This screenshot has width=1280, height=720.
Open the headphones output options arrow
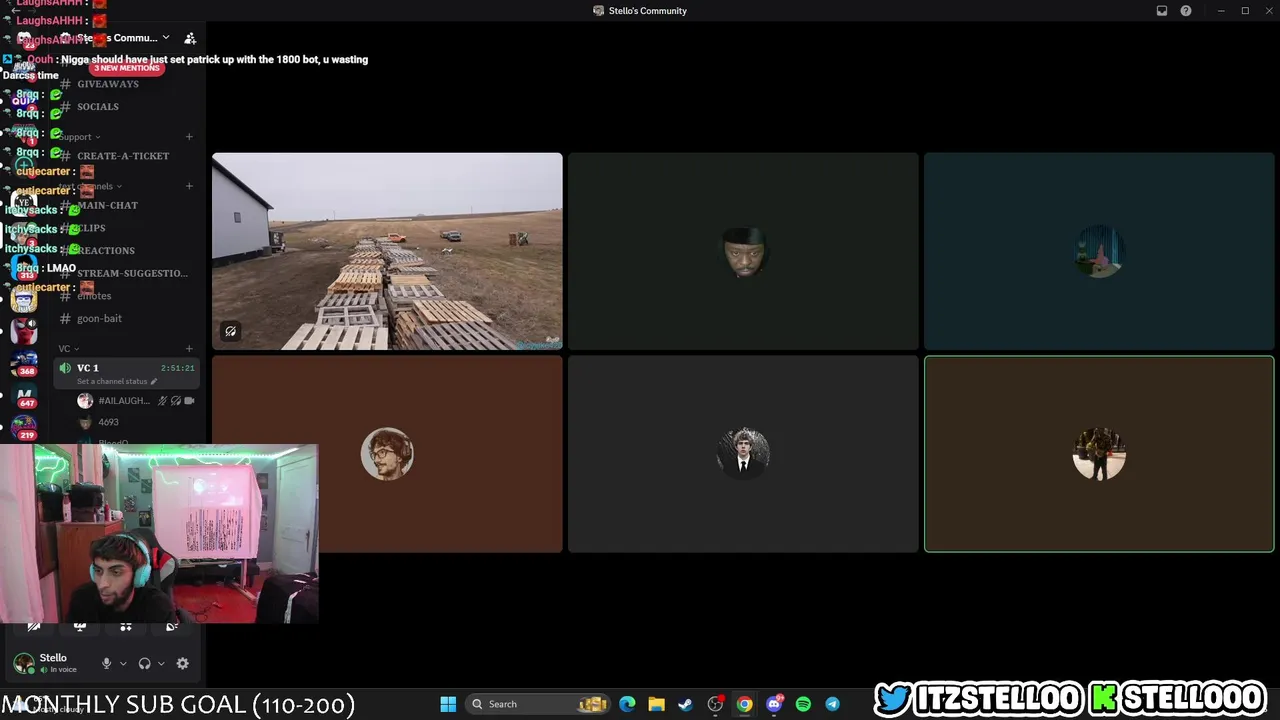(x=161, y=663)
